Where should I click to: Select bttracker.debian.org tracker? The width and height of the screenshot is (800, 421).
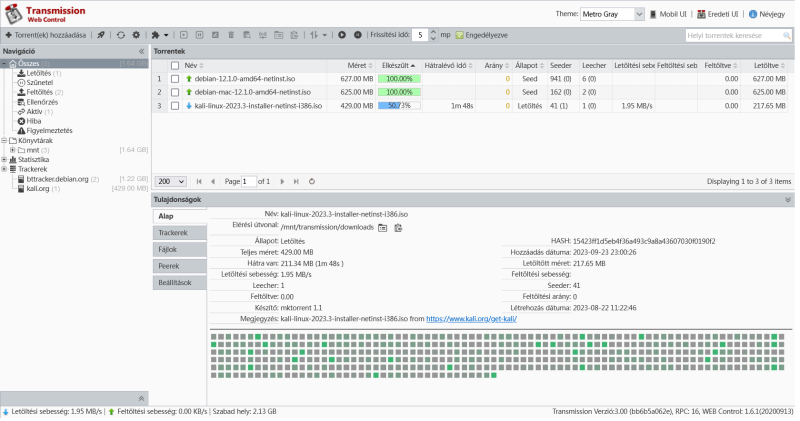(58, 180)
